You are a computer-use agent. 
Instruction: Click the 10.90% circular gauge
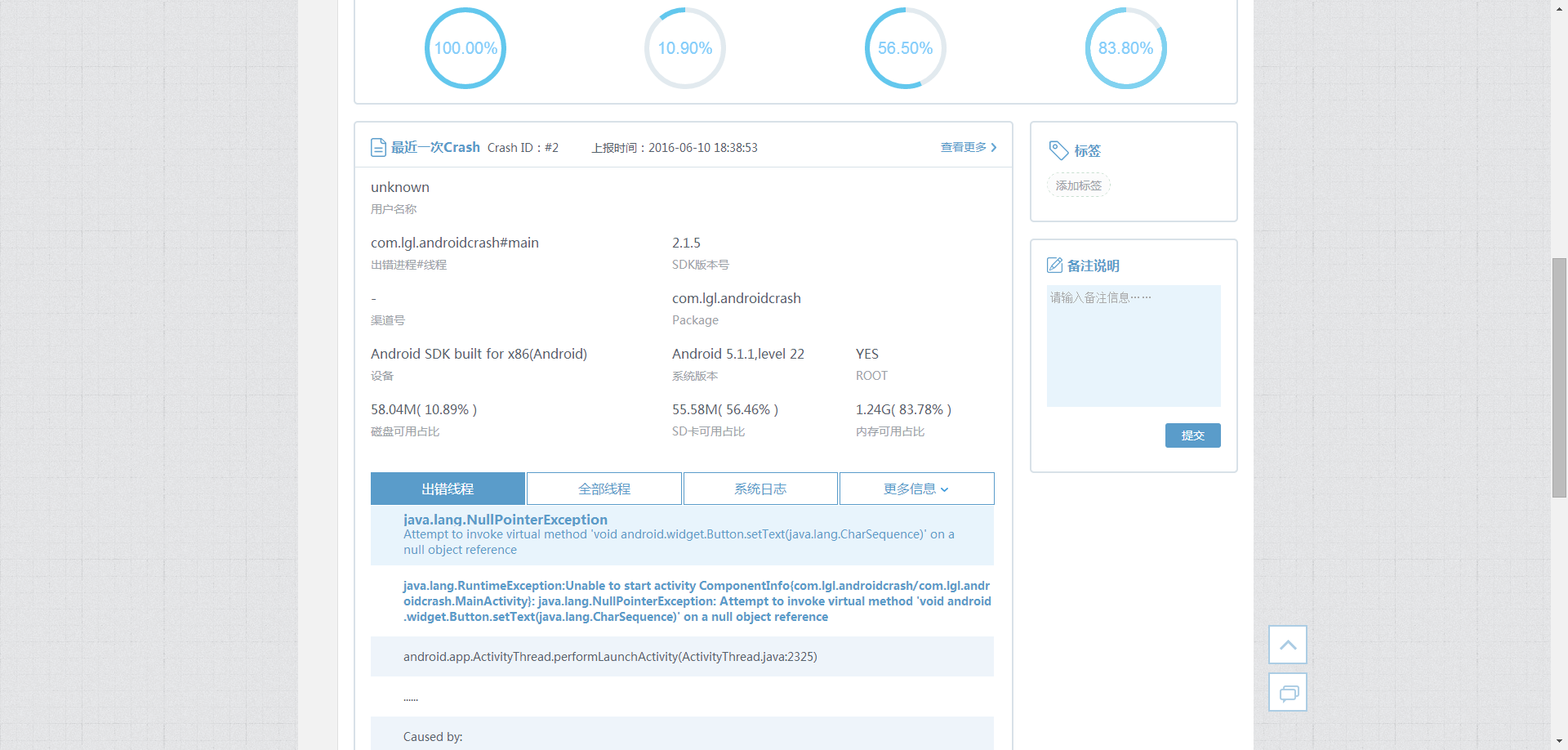685,48
